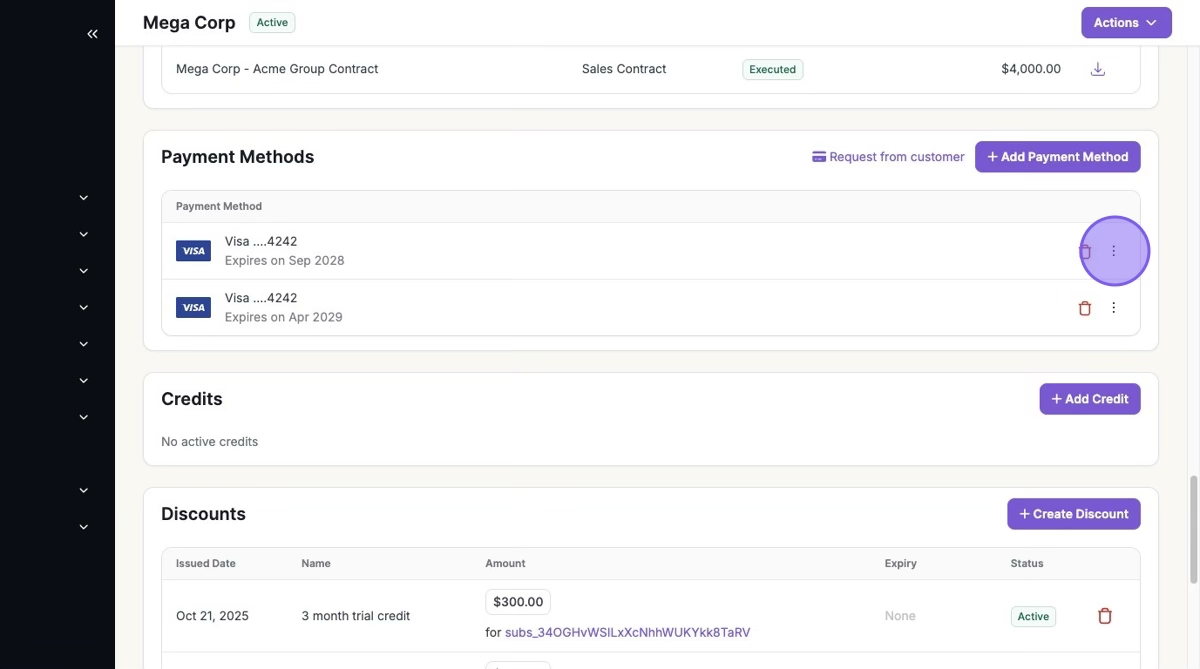This screenshot has height=669, width=1200.
Task: Click the Active badge beside Mega Corp title
Action: (272, 22)
